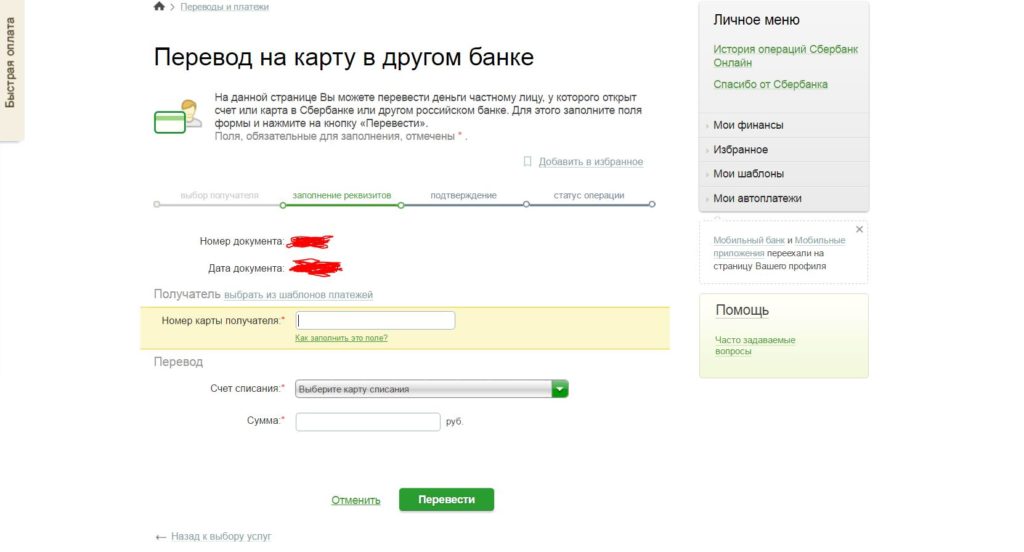This screenshot has height=552, width=1024.
Task: Open the Мобильный банк link
Action: [748, 240]
